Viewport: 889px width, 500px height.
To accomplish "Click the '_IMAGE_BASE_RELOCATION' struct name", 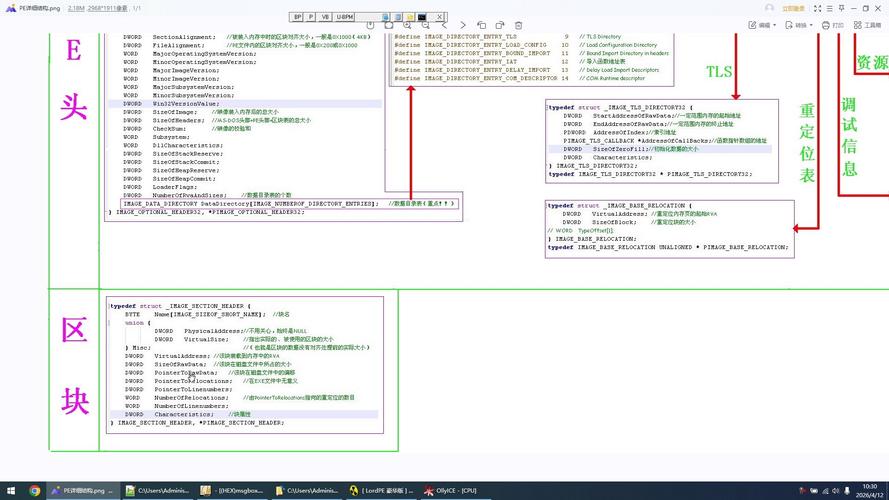I will 645,206.
